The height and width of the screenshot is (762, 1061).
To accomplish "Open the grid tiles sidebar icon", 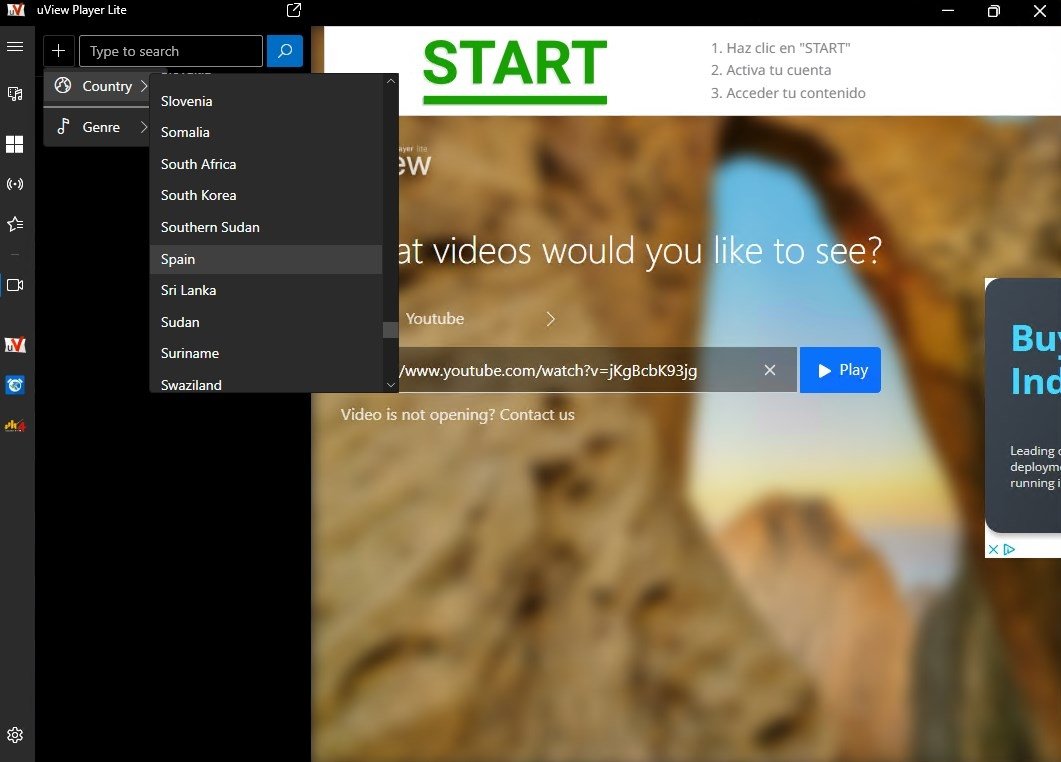I will coord(15,144).
